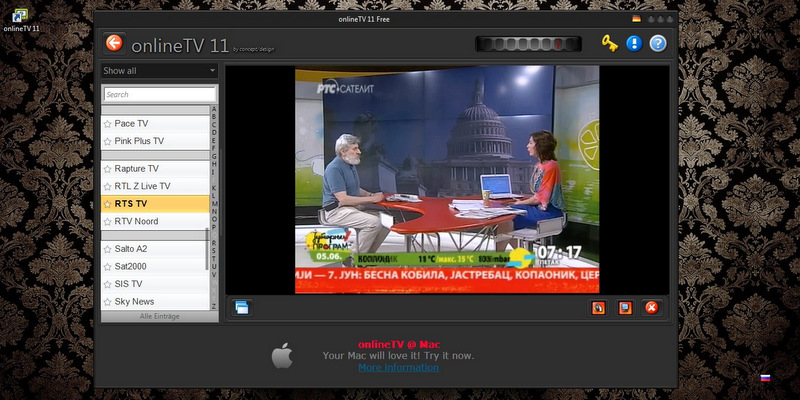Play the Rapture TV channel

(155, 169)
